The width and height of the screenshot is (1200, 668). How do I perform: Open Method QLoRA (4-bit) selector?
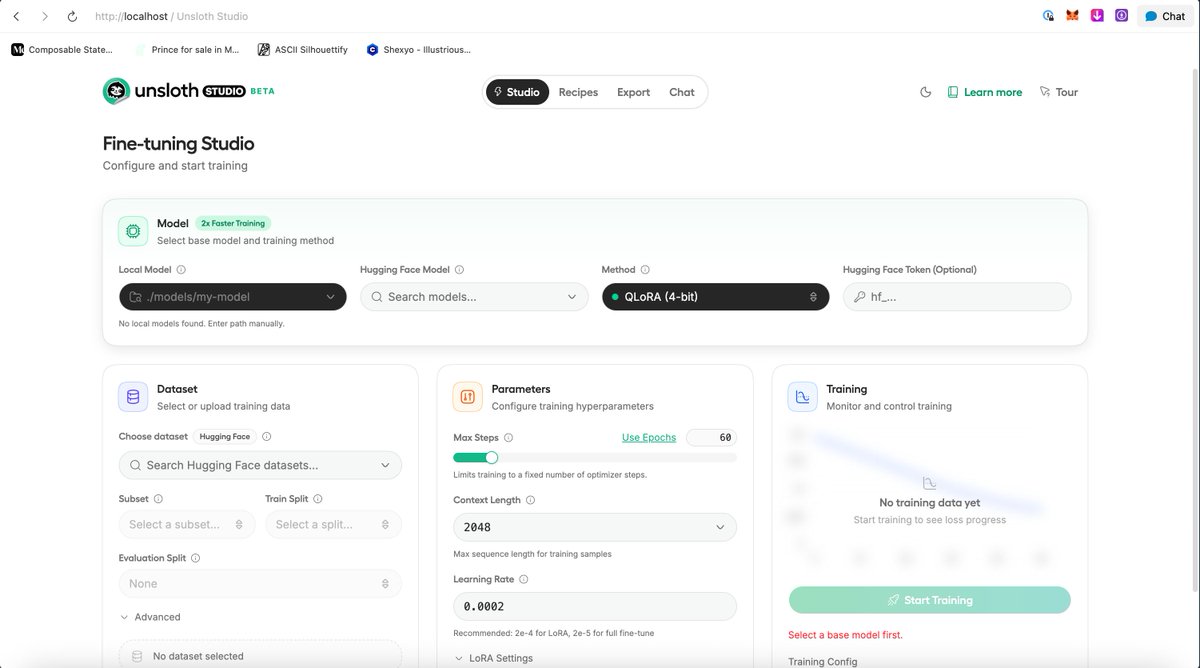click(715, 297)
